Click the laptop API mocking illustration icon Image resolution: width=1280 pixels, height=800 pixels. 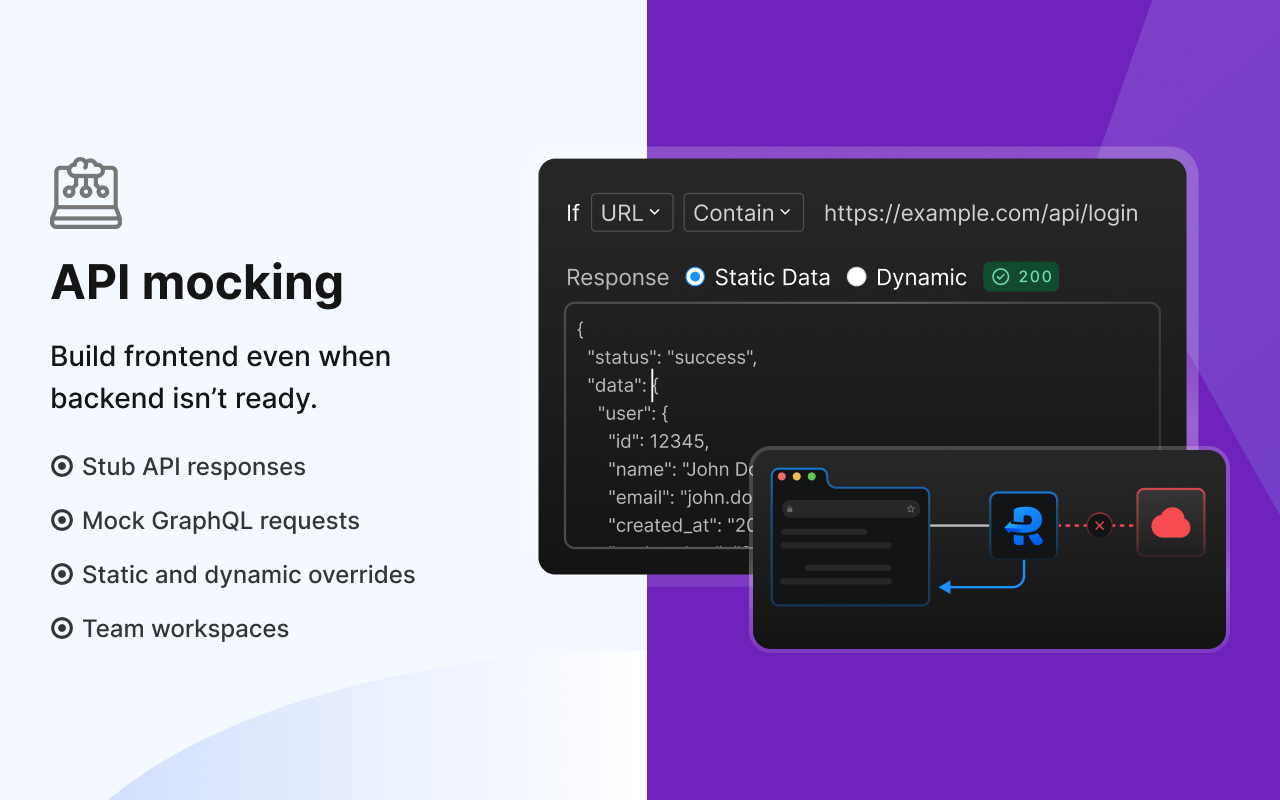tap(86, 193)
